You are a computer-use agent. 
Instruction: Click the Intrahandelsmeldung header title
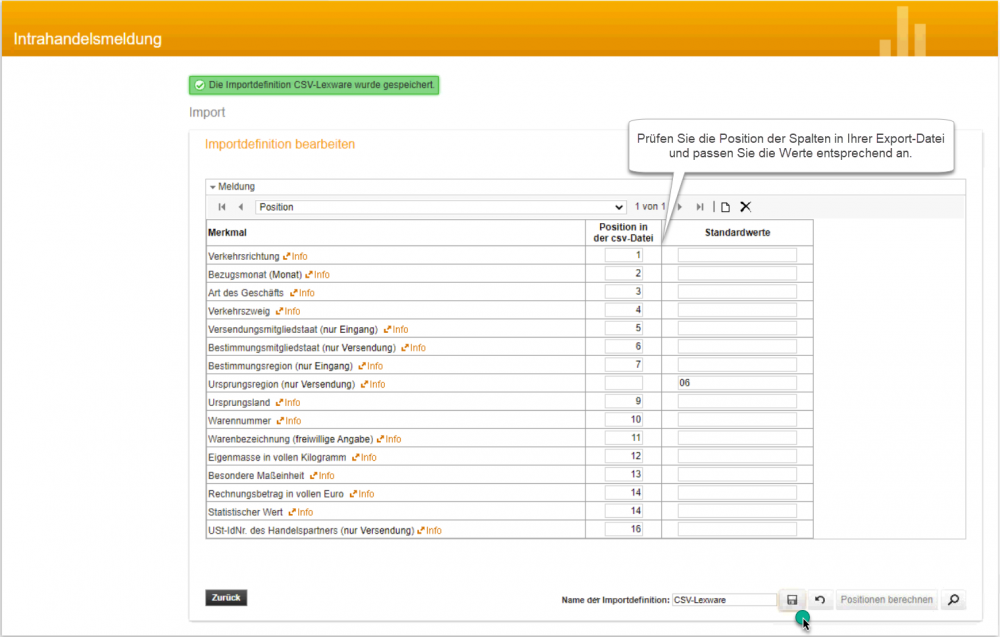[x=88, y=39]
